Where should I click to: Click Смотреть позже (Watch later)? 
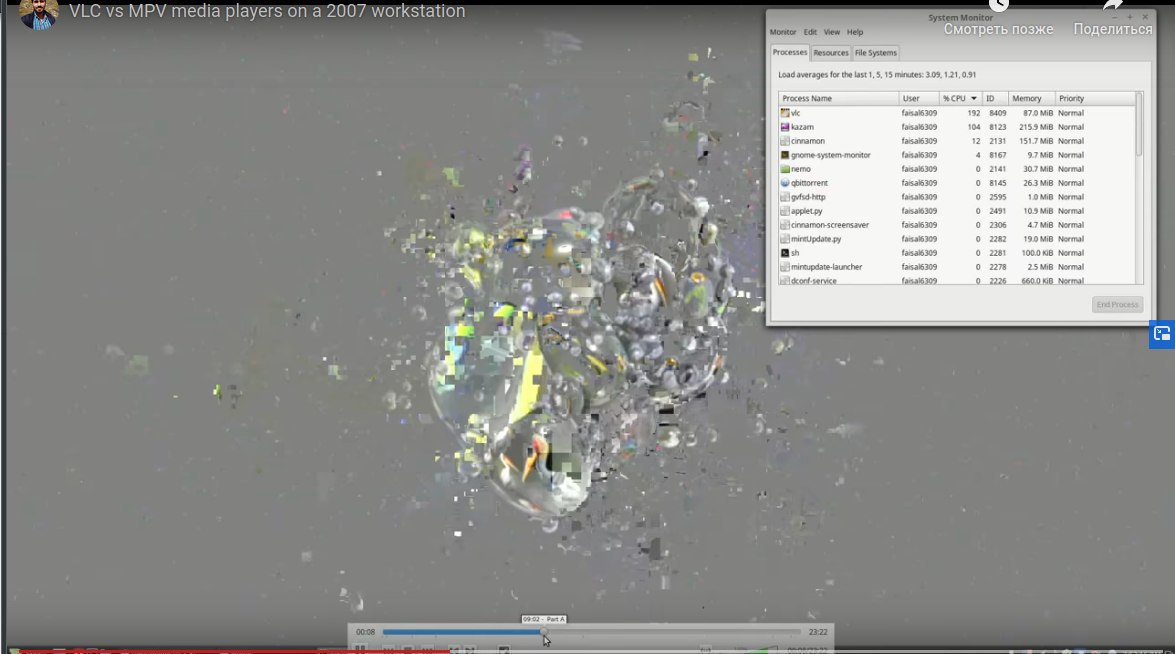[x=998, y=29]
